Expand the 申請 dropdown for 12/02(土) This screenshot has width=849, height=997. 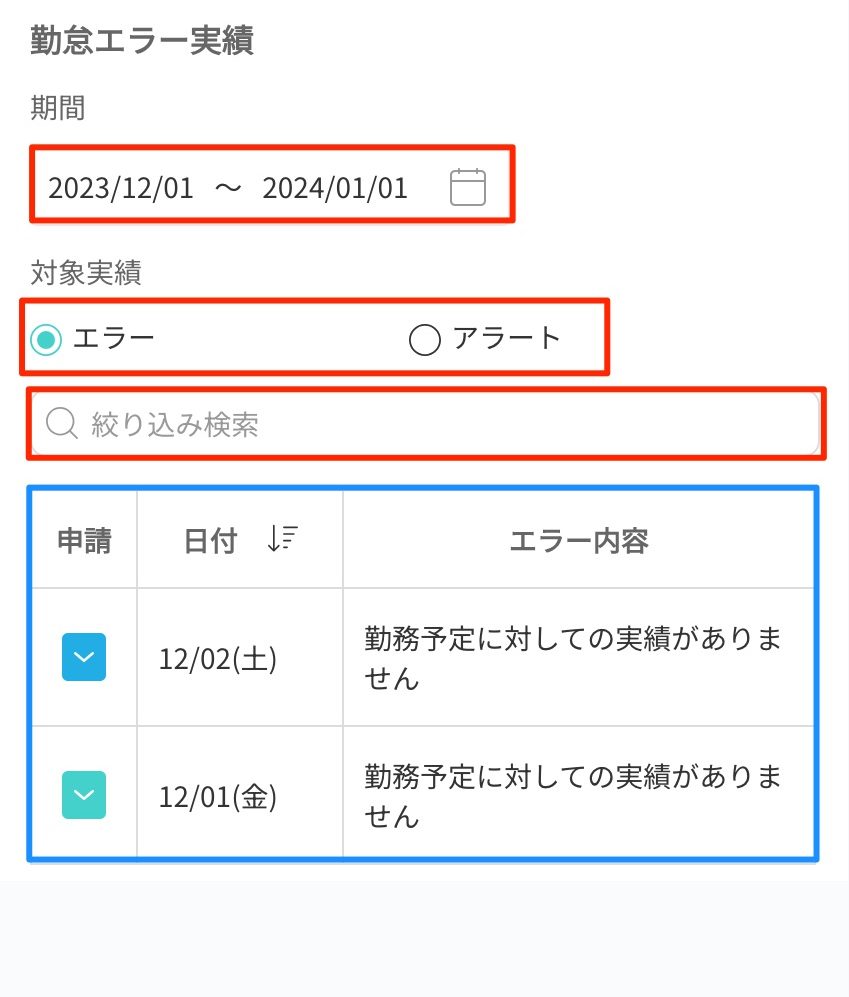coord(84,658)
